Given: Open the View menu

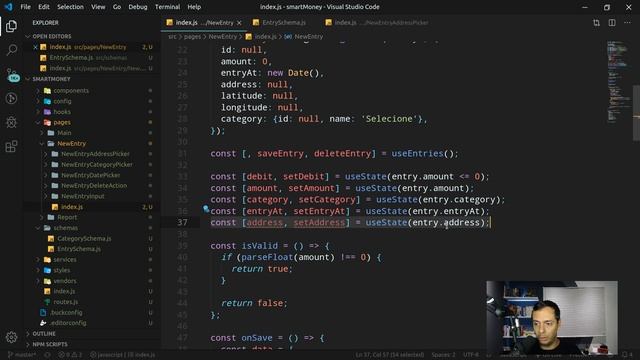Looking at the screenshot, I should click(x=98, y=7).
